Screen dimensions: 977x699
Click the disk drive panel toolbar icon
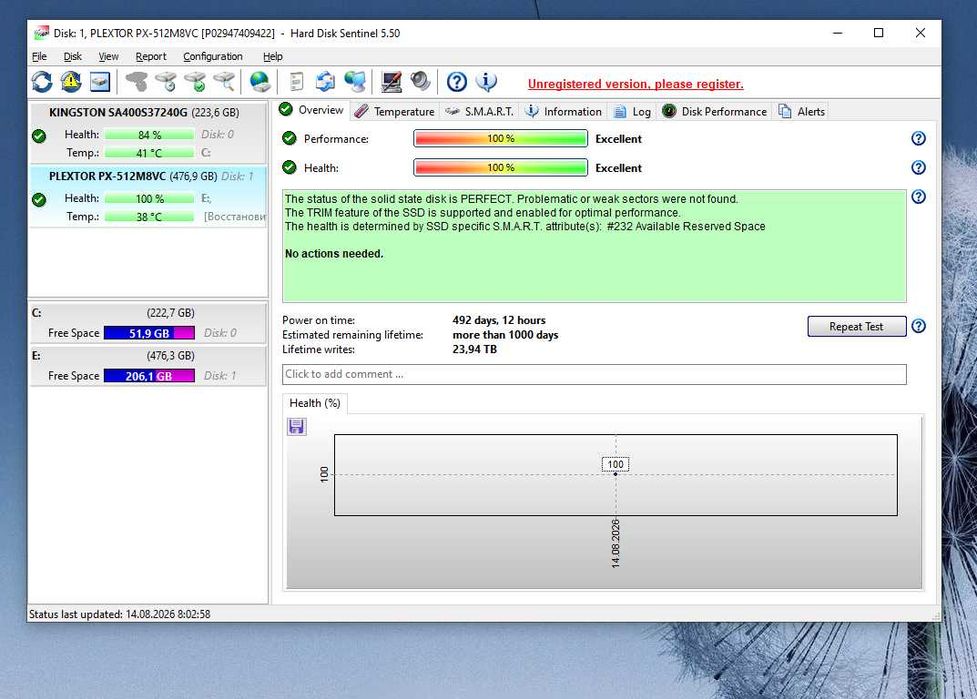(x=100, y=82)
